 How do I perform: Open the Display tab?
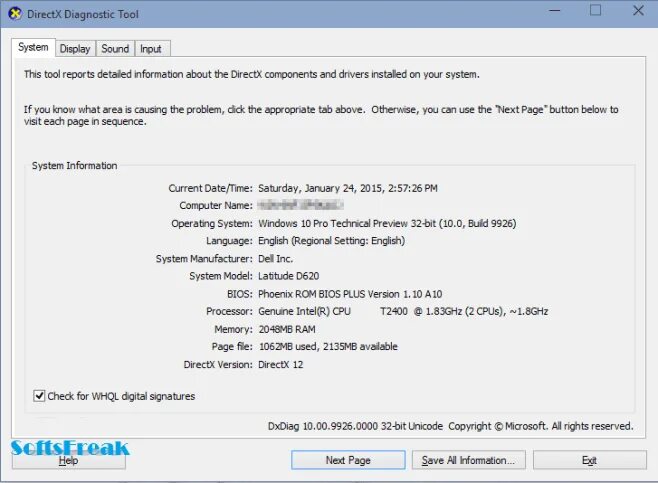pos(75,49)
